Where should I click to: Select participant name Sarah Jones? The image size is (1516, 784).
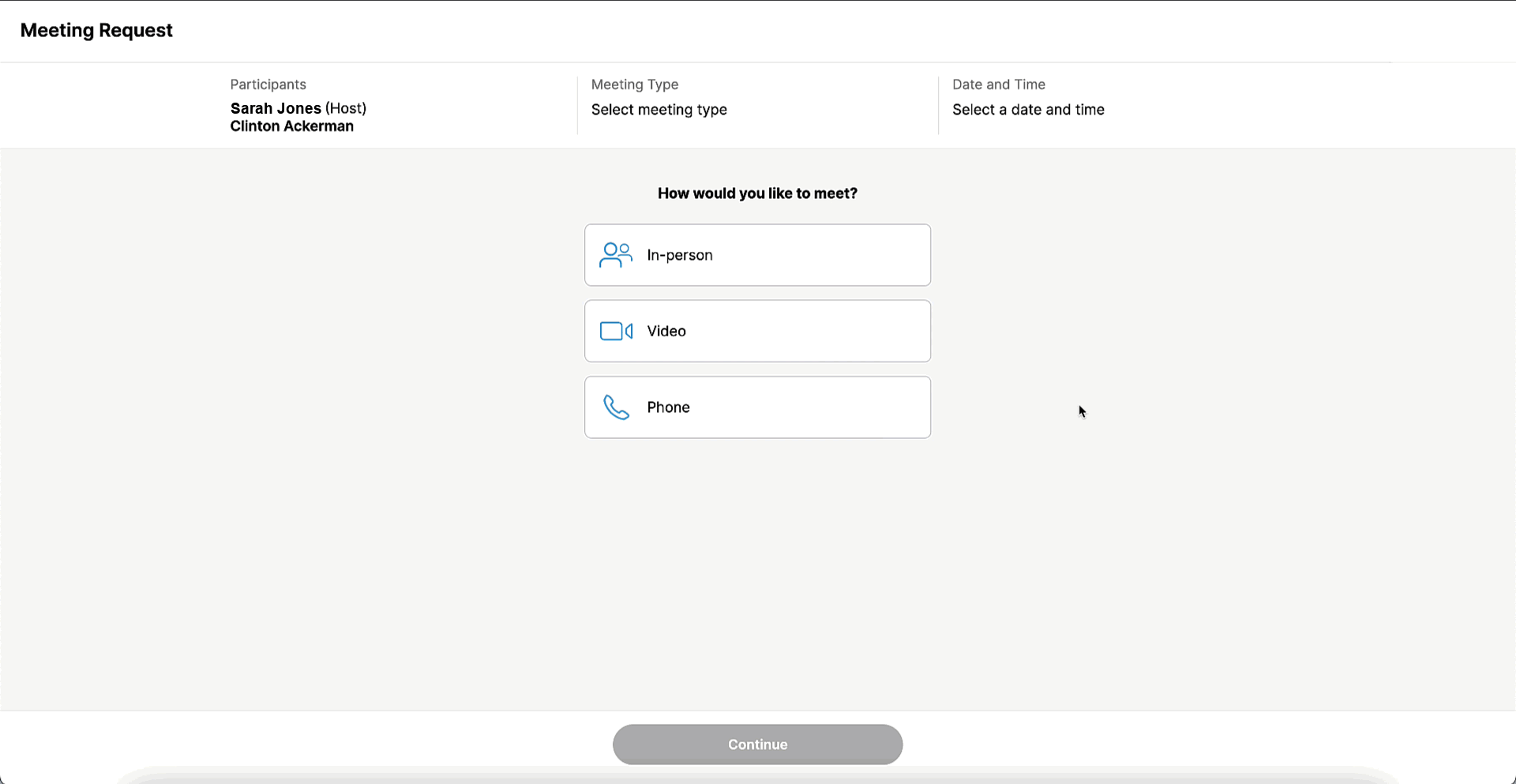point(276,108)
